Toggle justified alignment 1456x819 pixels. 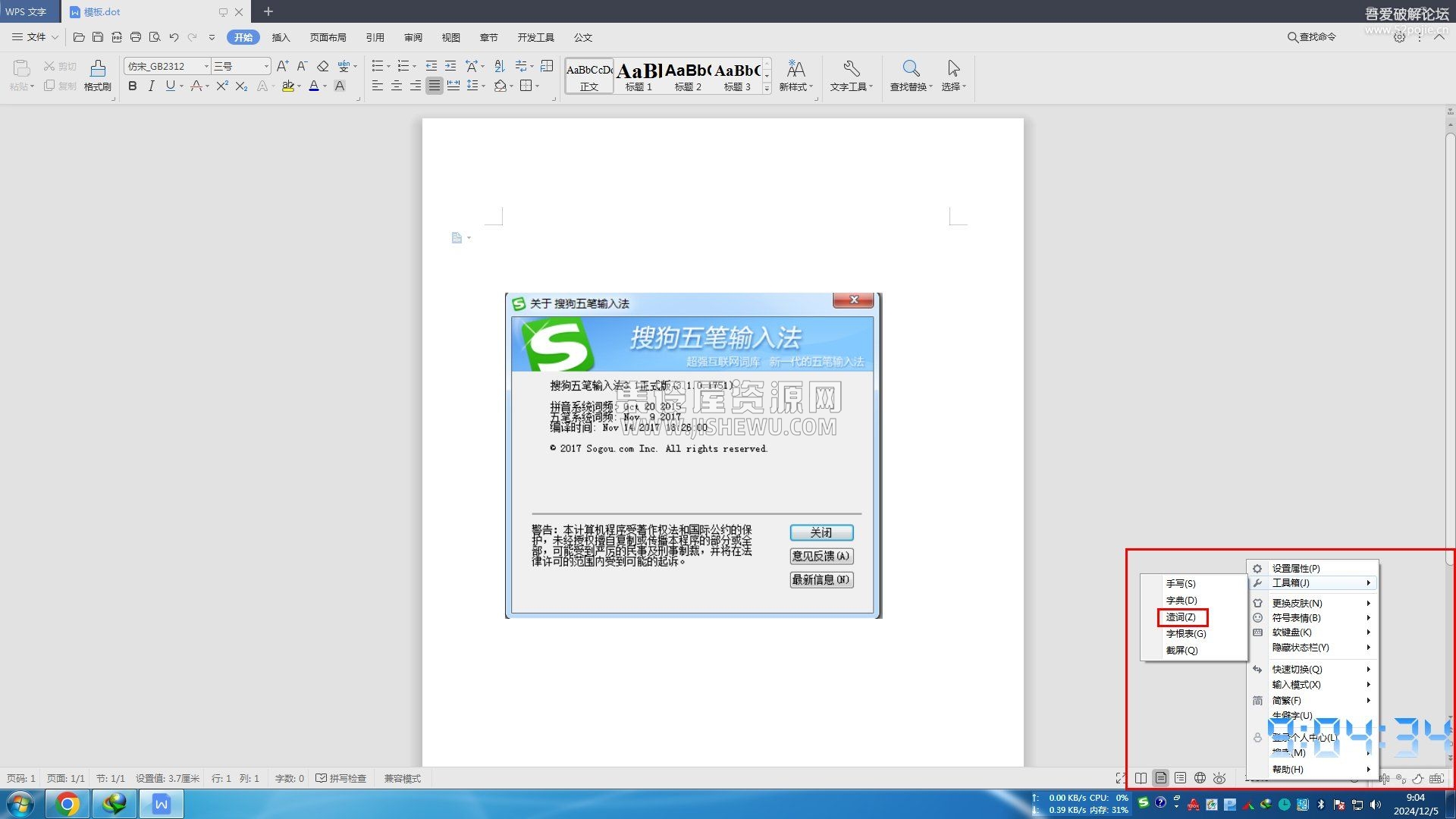pos(434,86)
